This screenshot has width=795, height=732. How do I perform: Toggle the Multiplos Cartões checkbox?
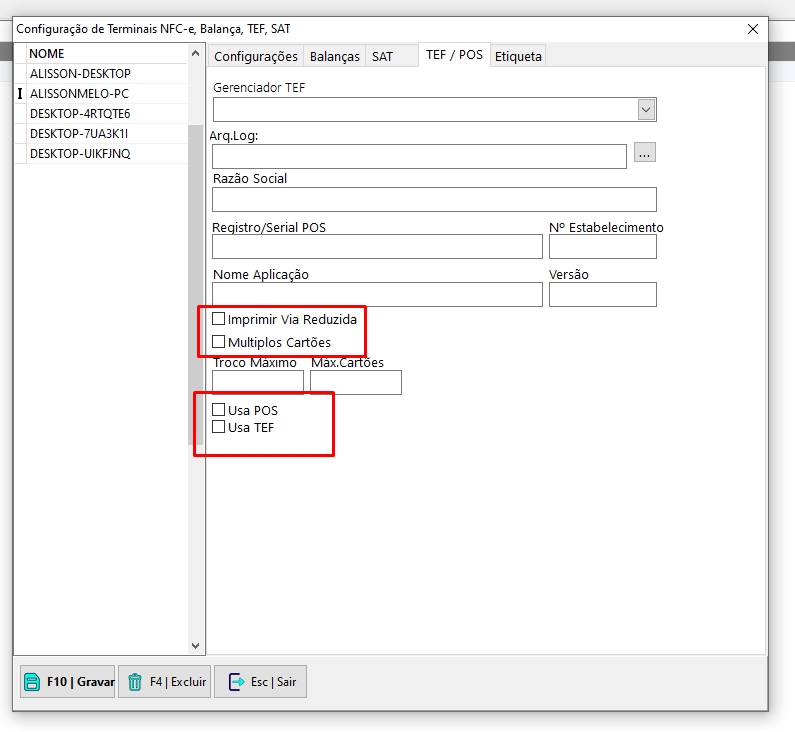point(219,342)
